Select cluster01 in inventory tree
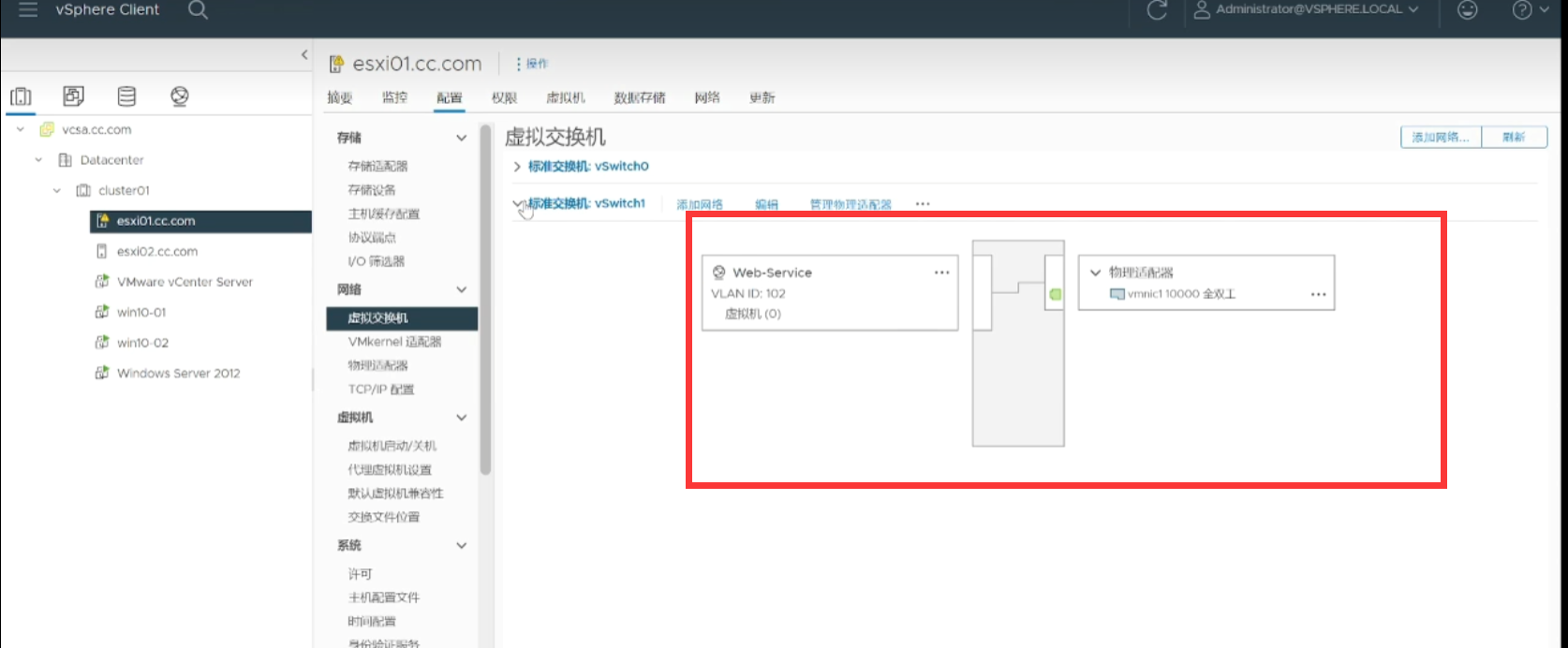 (124, 190)
